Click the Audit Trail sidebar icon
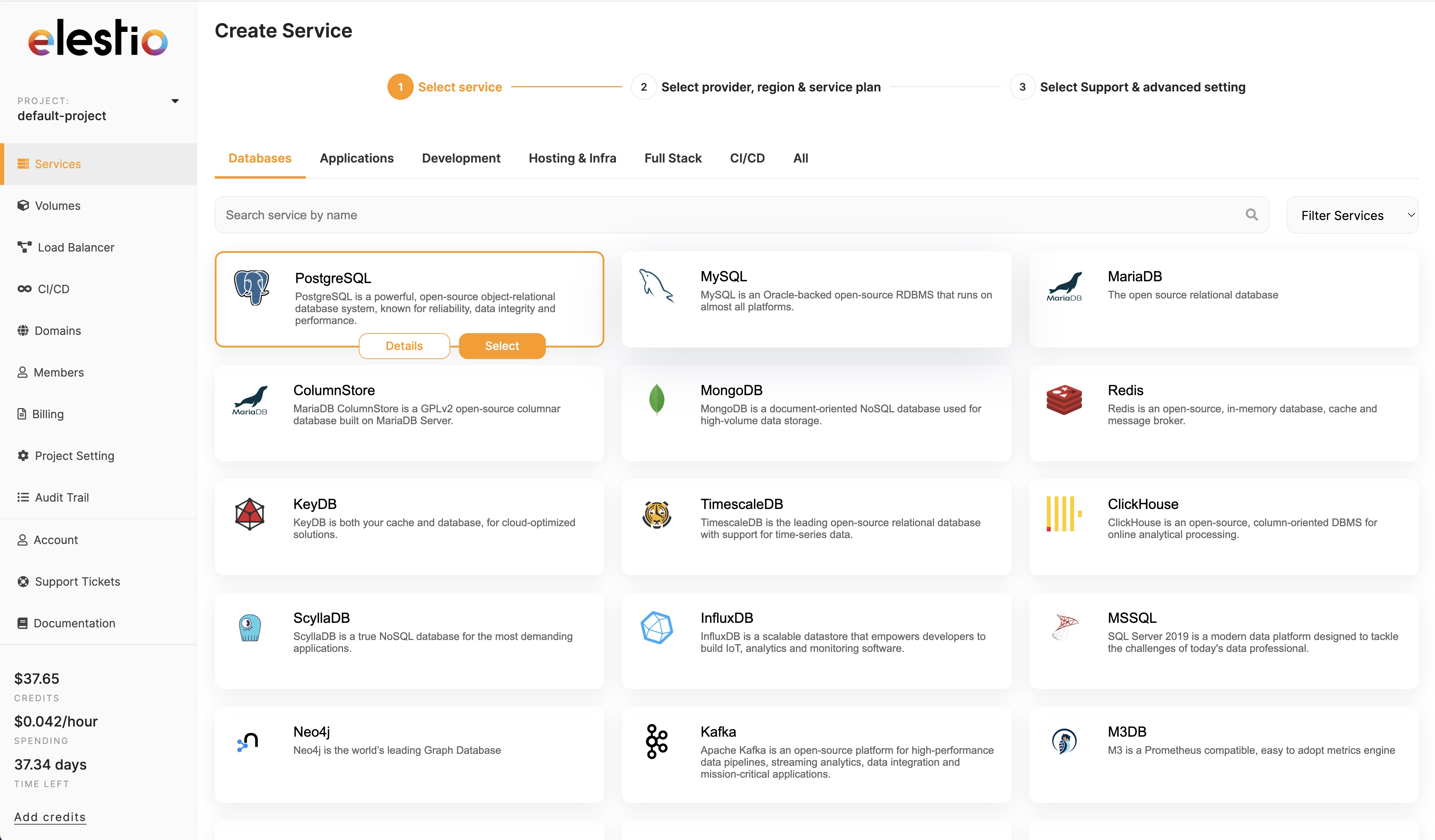This screenshot has width=1435, height=840. click(x=23, y=497)
